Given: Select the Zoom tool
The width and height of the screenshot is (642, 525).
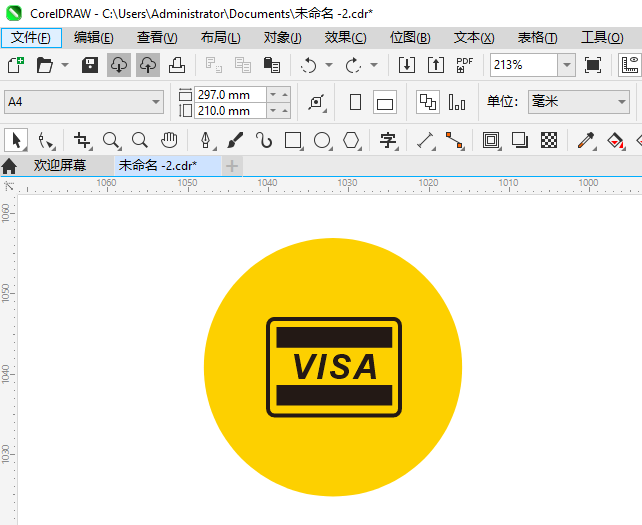Looking at the screenshot, I should click(x=111, y=140).
